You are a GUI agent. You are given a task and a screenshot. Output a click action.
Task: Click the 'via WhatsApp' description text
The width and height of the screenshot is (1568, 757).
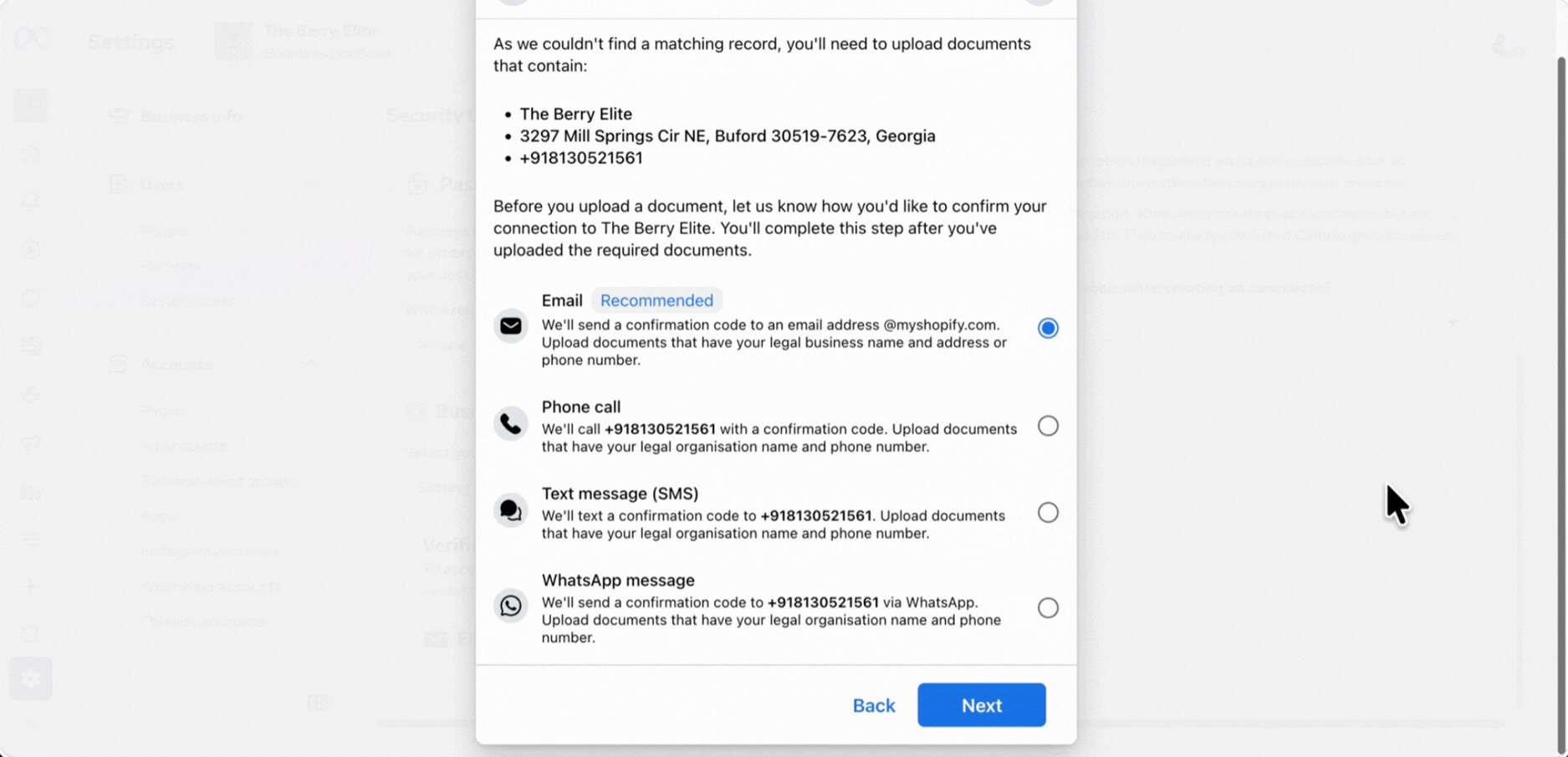point(771,620)
